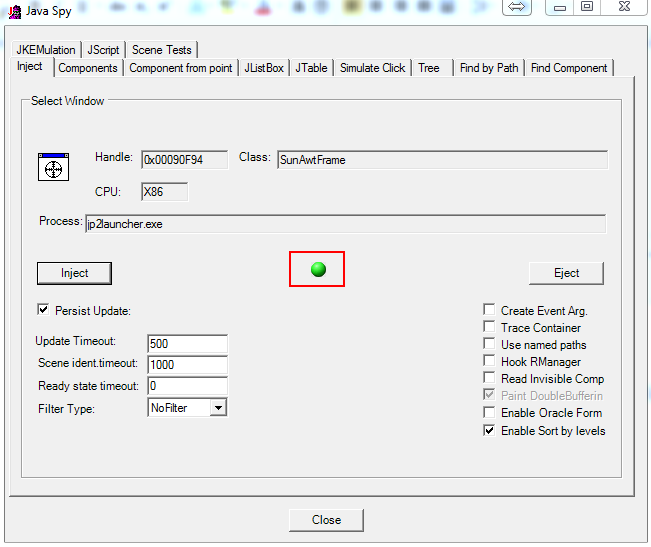
Task: Click the Close button at bottom
Action: tap(326, 520)
